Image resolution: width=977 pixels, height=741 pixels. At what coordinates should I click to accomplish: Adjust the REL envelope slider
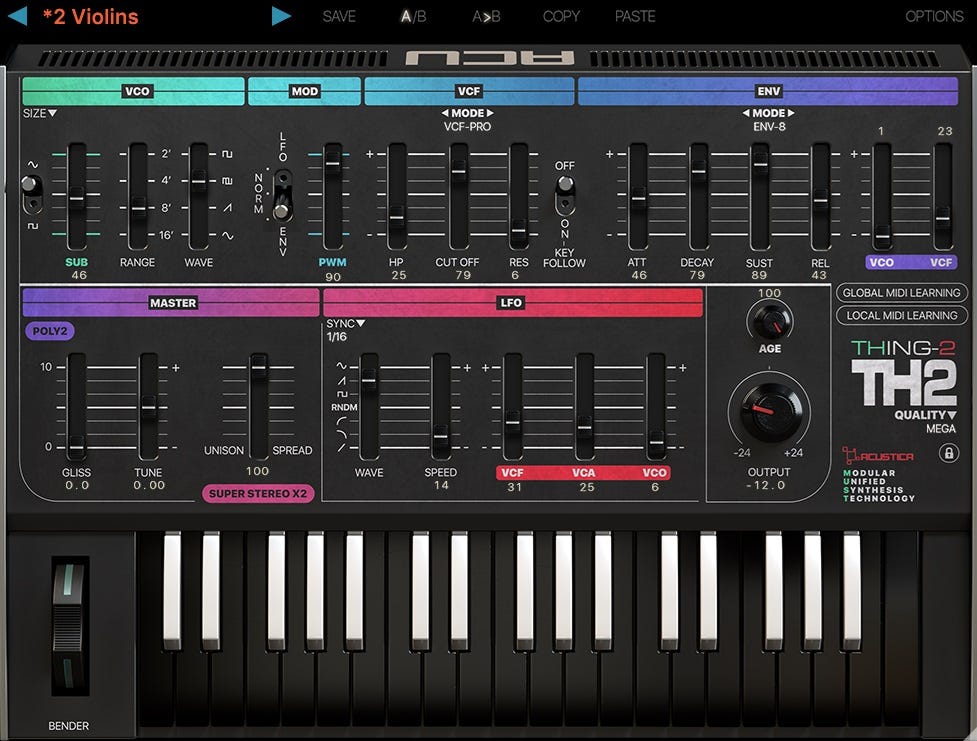pos(820,199)
